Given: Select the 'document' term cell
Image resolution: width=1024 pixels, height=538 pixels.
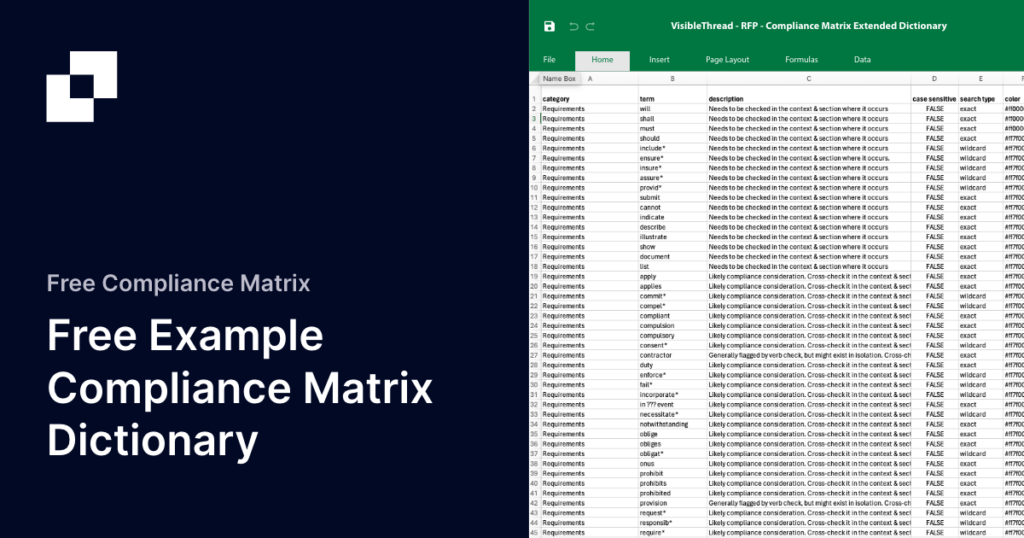Looking at the screenshot, I should coord(673,257).
